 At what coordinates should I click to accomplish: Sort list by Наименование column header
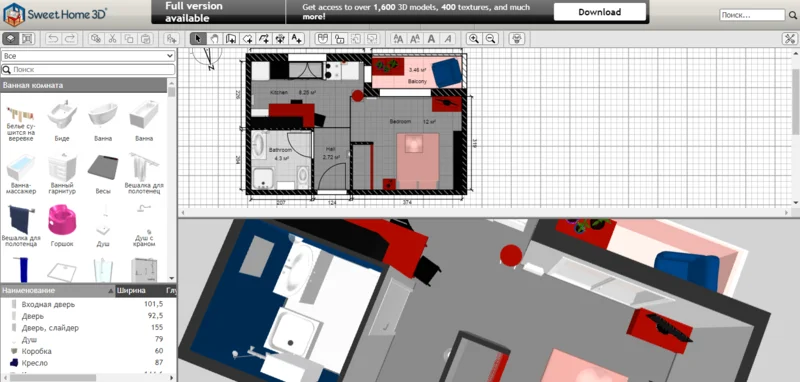click(x=58, y=290)
